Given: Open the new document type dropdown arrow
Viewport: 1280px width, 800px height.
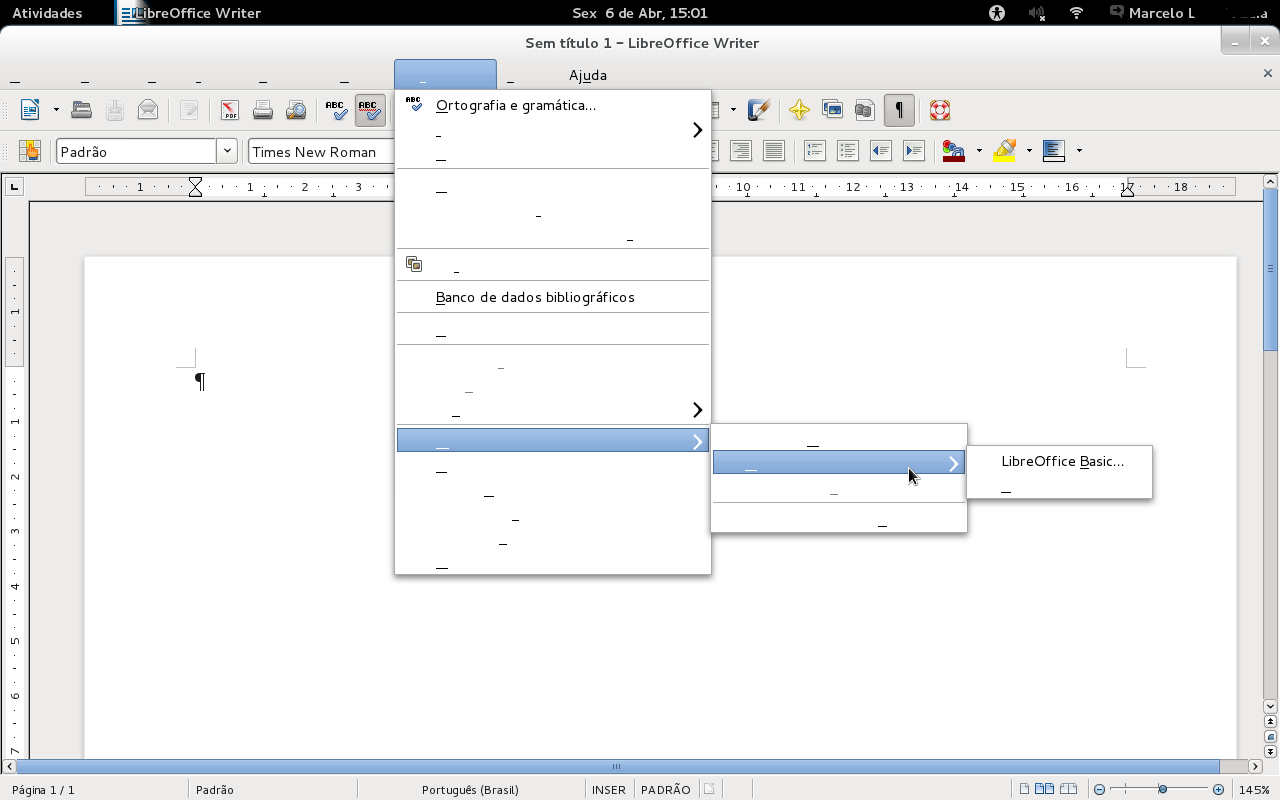Looking at the screenshot, I should click(56, 110).
